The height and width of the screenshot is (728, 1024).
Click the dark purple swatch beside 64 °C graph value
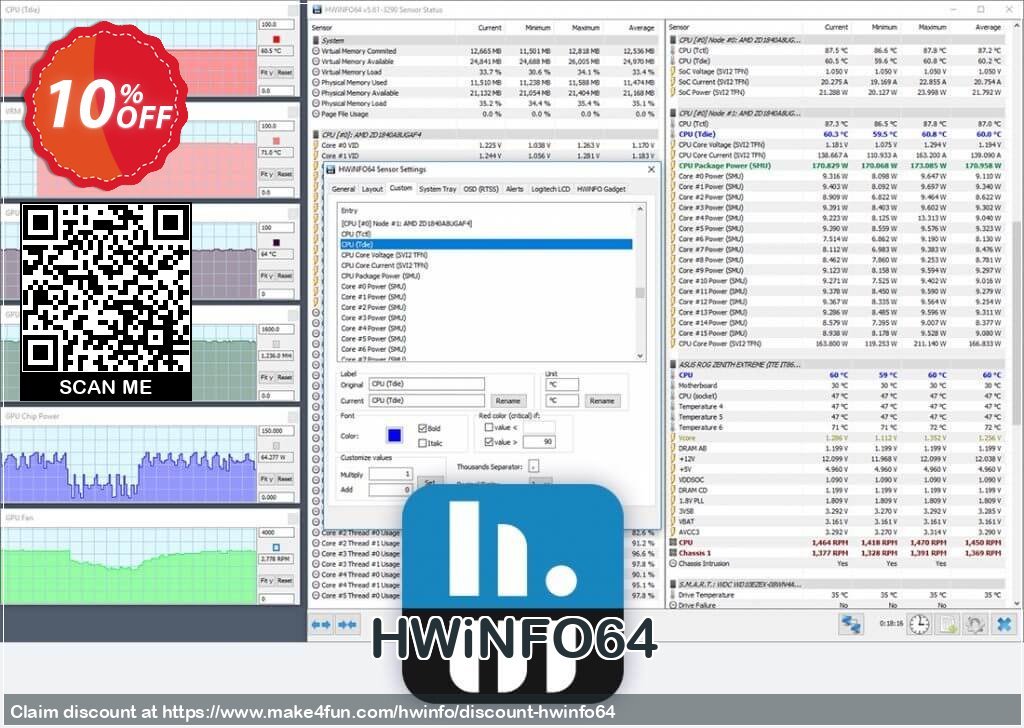(x=276, y=242)
